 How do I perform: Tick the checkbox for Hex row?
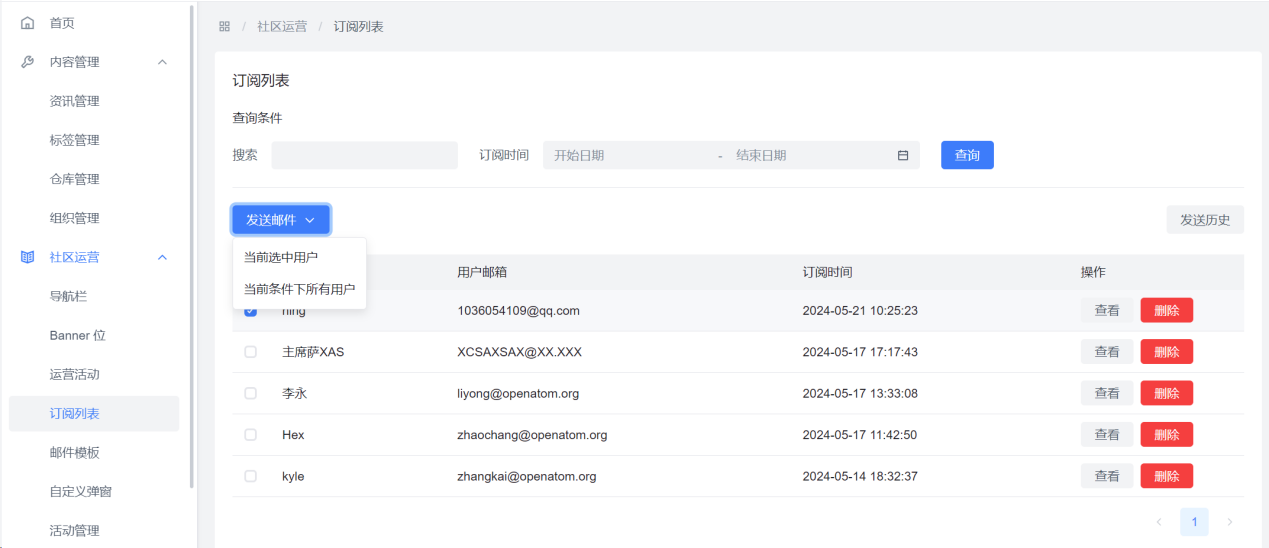point(250,435)
